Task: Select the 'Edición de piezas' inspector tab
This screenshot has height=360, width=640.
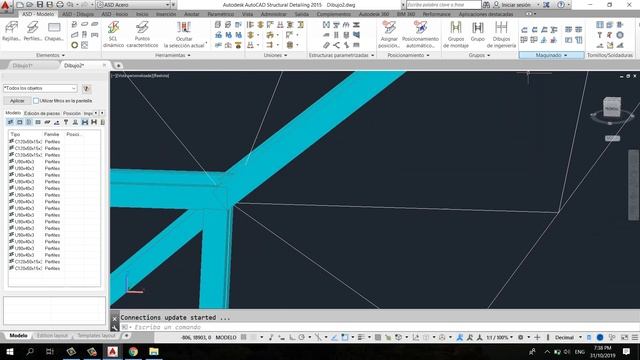Action: pyautogui.click(x=42, y=113)
